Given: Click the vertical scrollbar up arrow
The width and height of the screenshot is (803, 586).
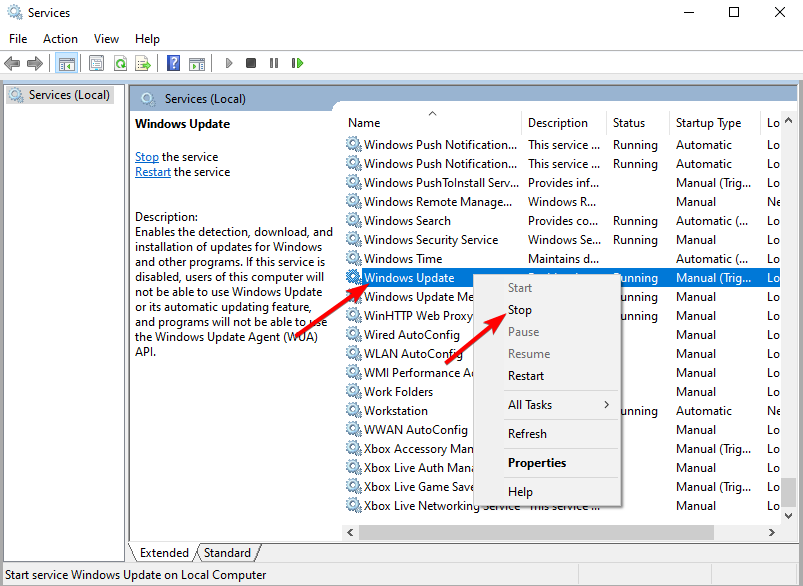Looking at the screenshot, I should [x=789, y=120].
